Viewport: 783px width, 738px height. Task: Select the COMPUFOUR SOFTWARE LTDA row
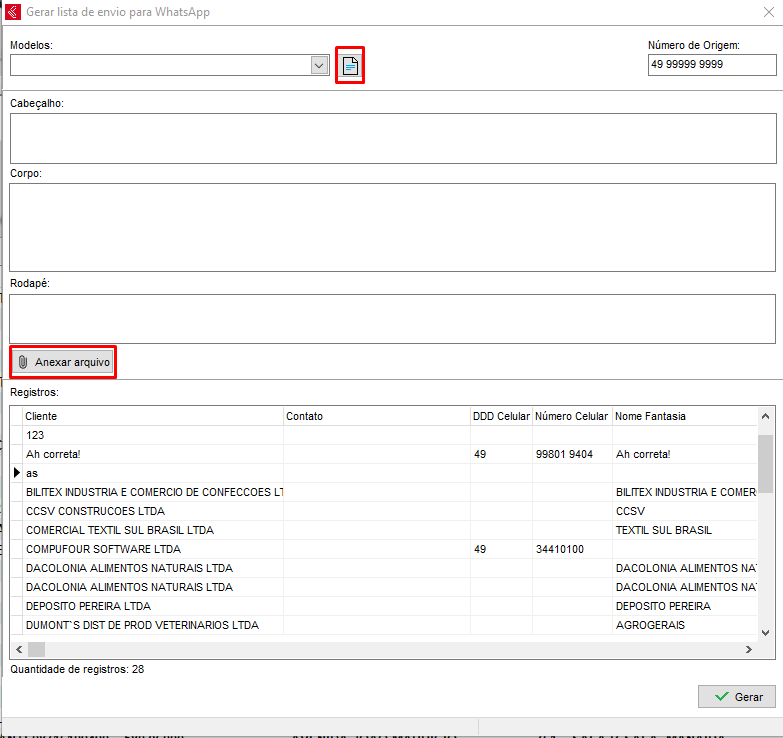click(103, 549)
